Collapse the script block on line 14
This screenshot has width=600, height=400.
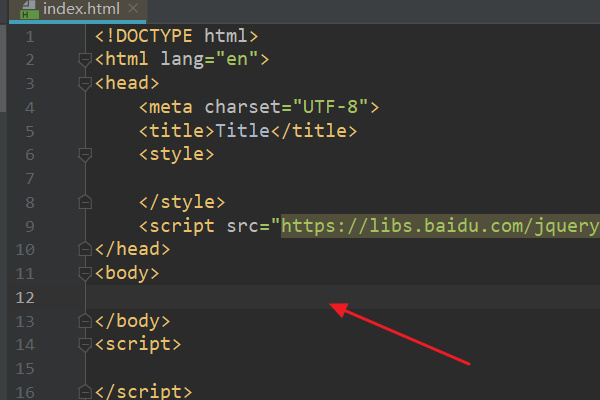point(85,344)
